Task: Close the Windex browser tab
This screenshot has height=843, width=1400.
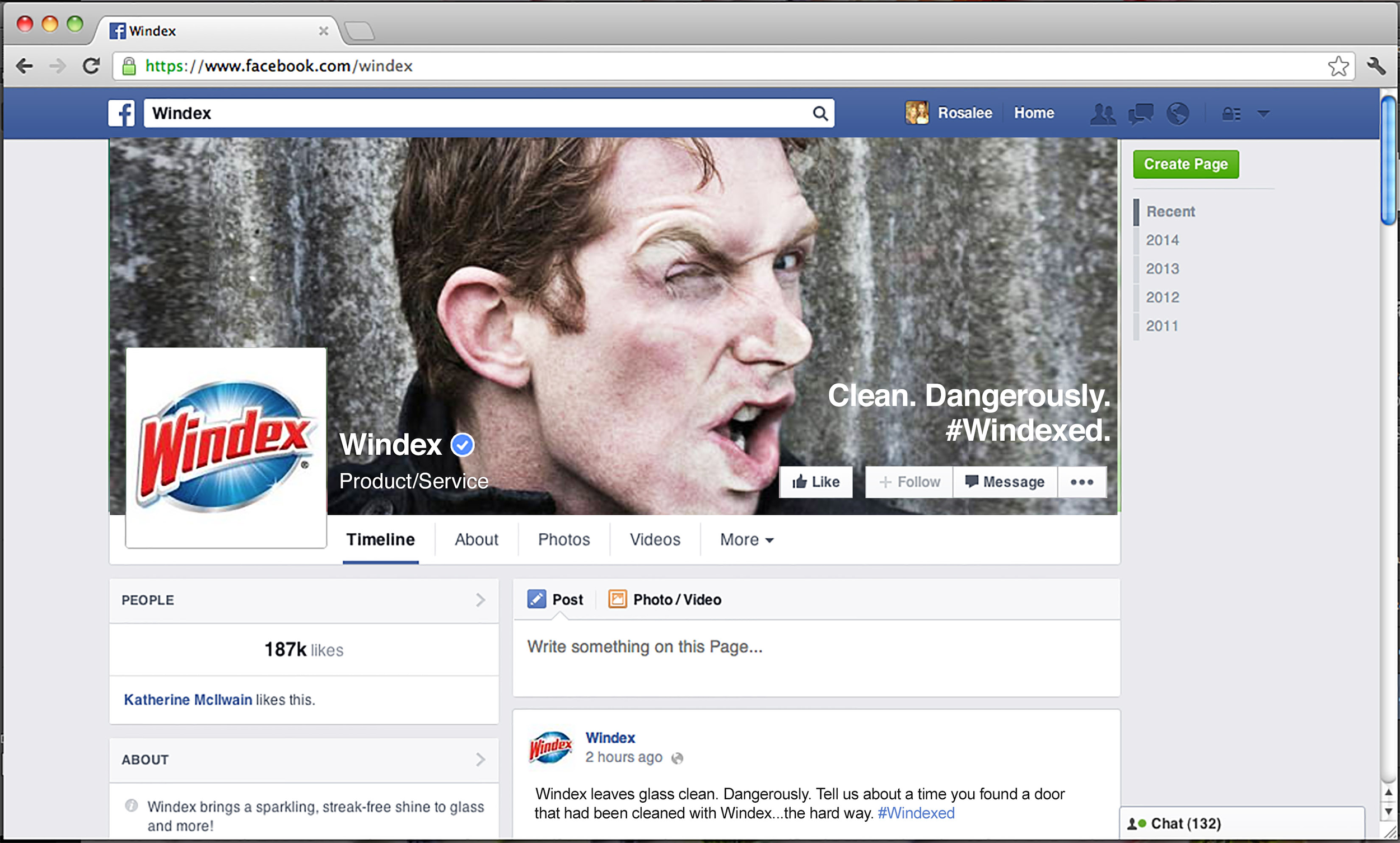Action: coord(323,31)
